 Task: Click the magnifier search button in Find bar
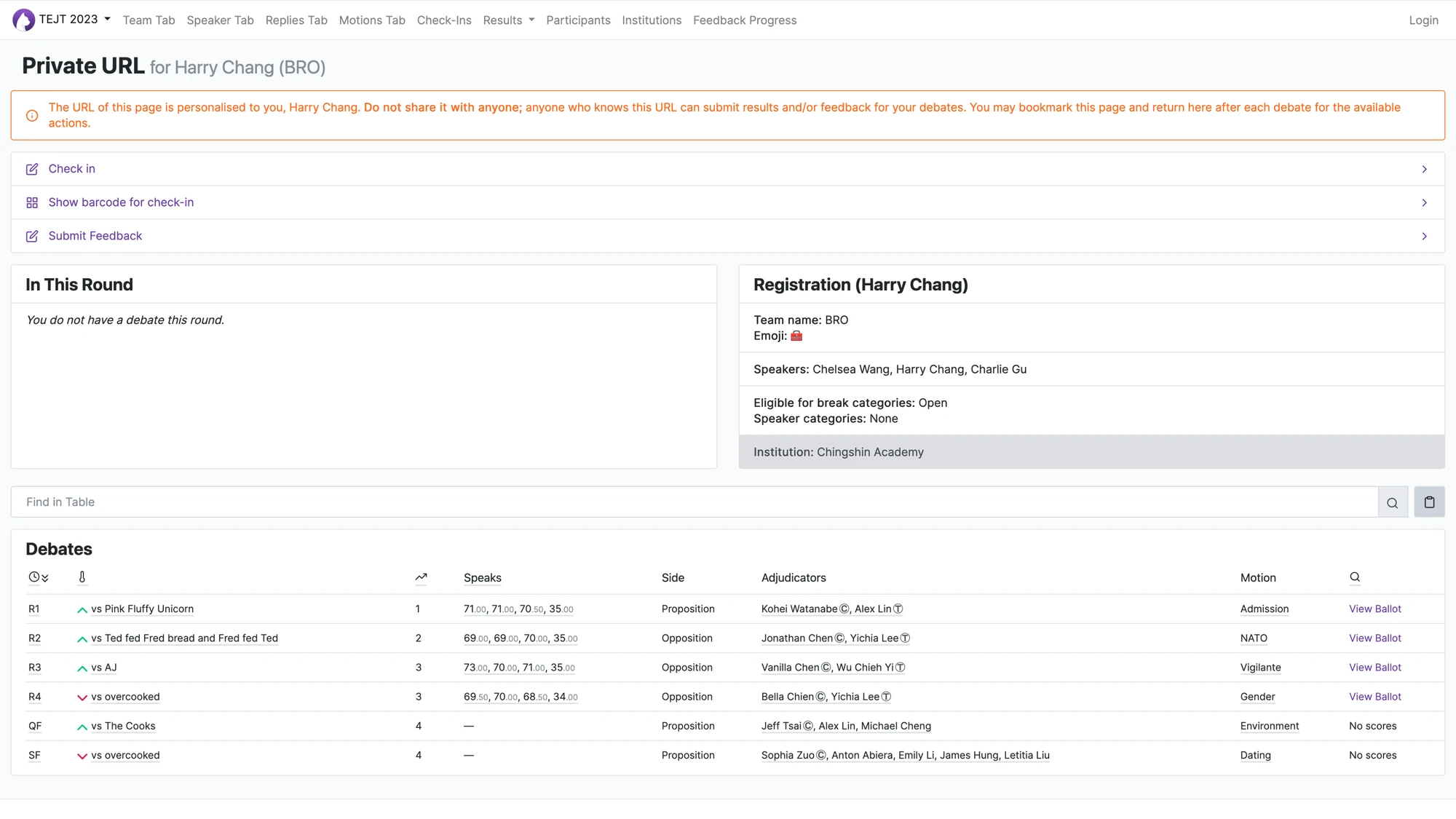coord(1392,502)
